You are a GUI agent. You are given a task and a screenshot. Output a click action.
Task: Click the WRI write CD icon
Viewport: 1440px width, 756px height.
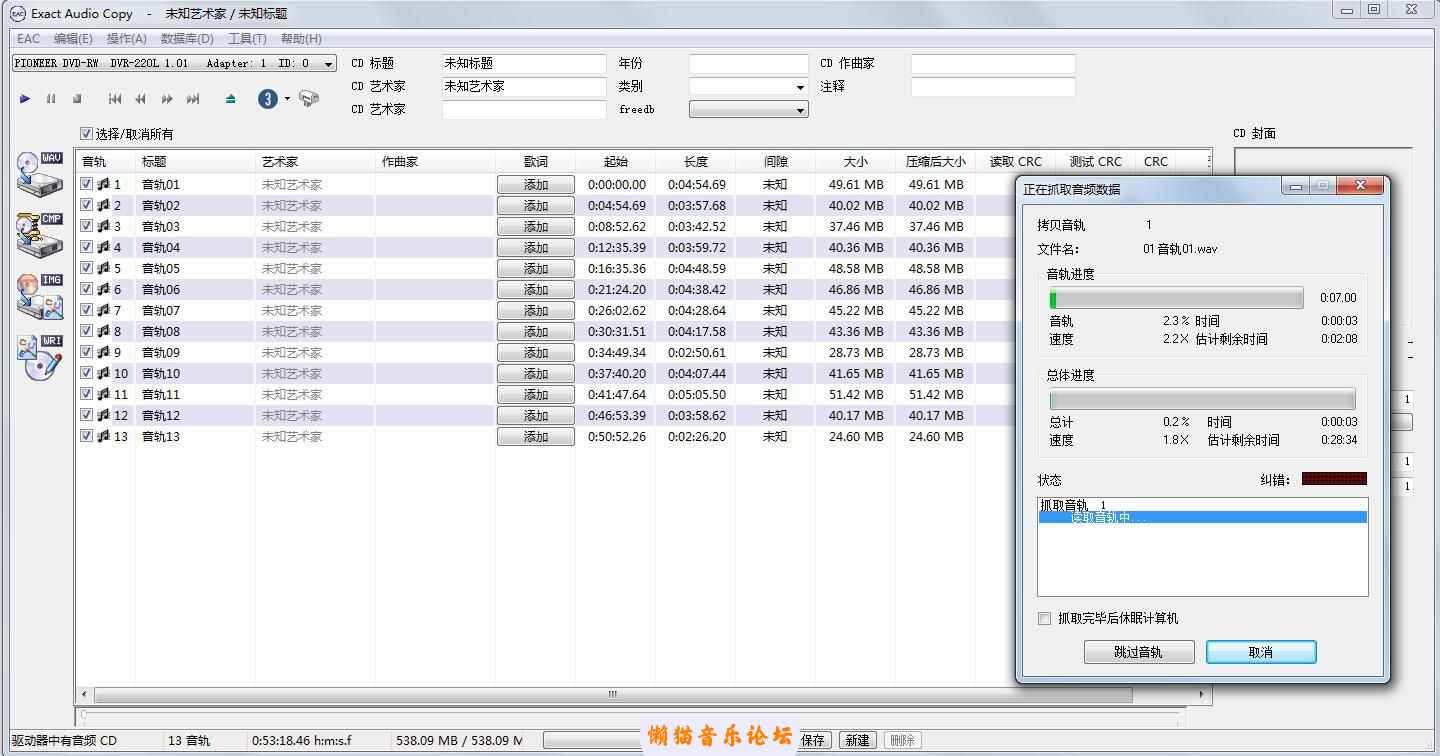click(40, 358)
